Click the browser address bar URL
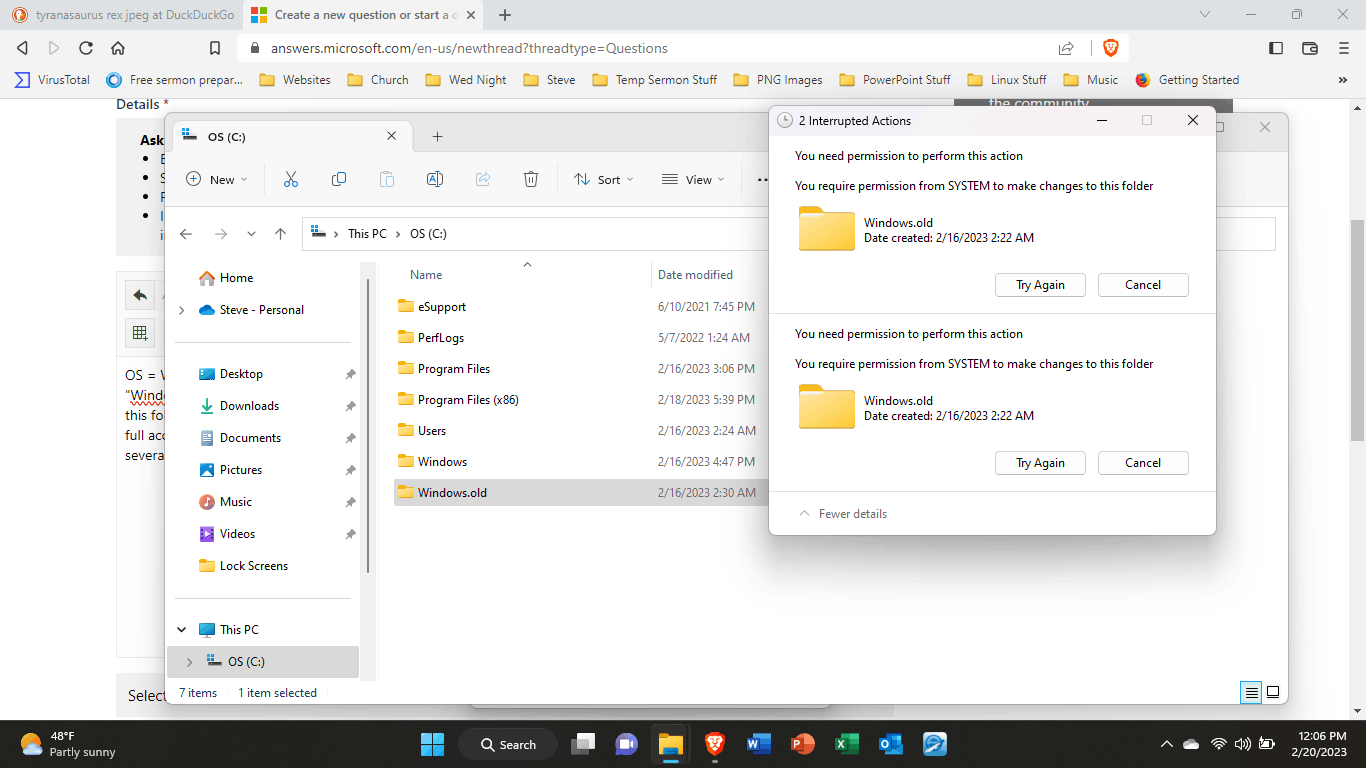This screenshot has height=768, width=1366. [x=469, y=48]
